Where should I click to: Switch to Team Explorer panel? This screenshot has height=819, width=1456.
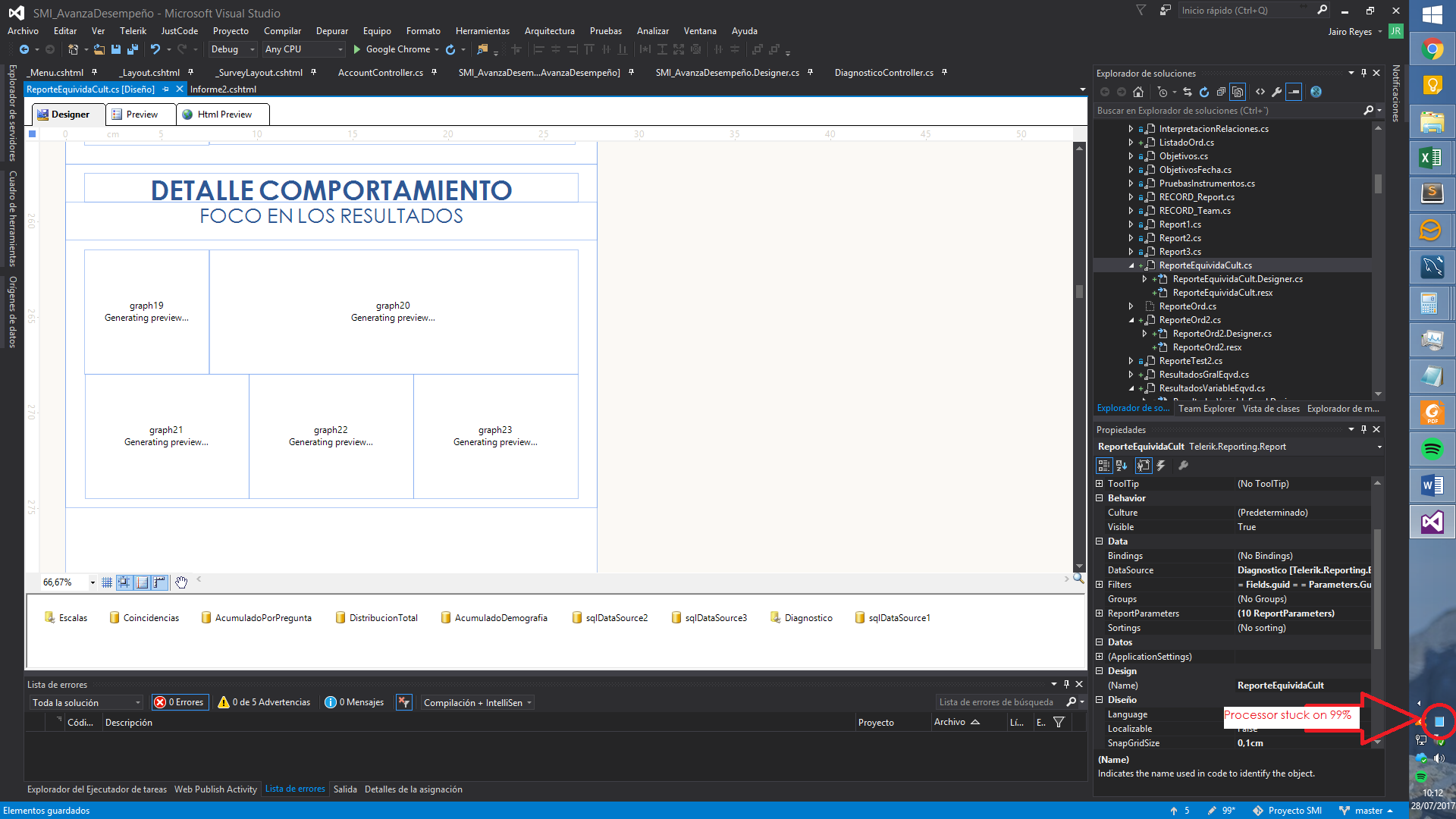pos(1207,409)
